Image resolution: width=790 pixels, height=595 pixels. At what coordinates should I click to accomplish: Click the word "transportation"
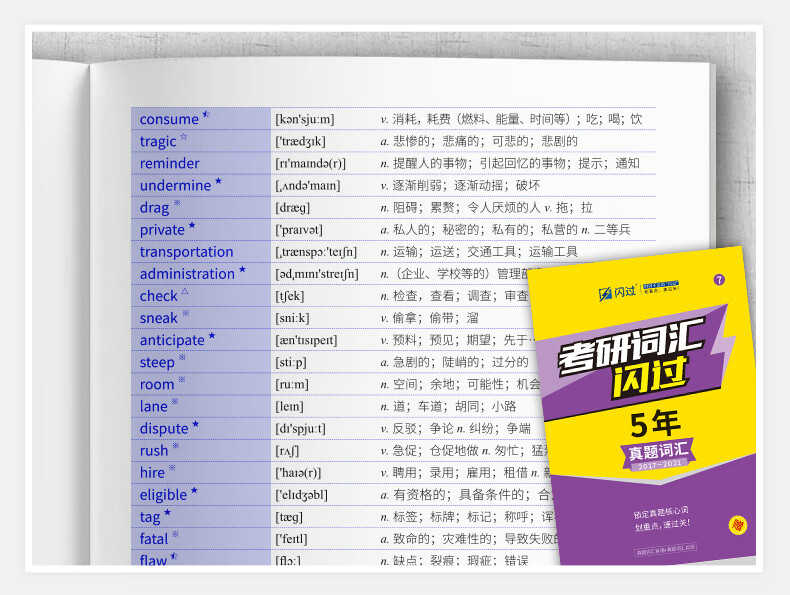[x=186, y=252]
